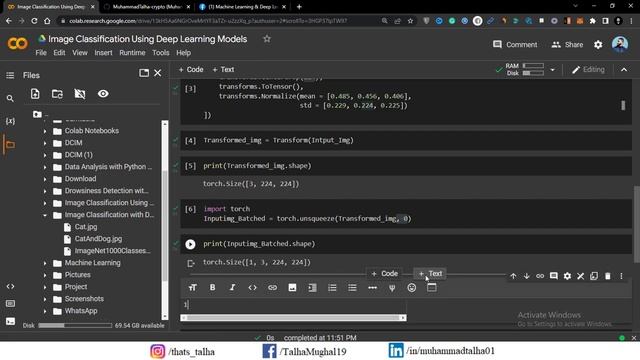Move the cell down
This screenshot has width=640, height=360.
pyautogui.click(x=527, y=276)
